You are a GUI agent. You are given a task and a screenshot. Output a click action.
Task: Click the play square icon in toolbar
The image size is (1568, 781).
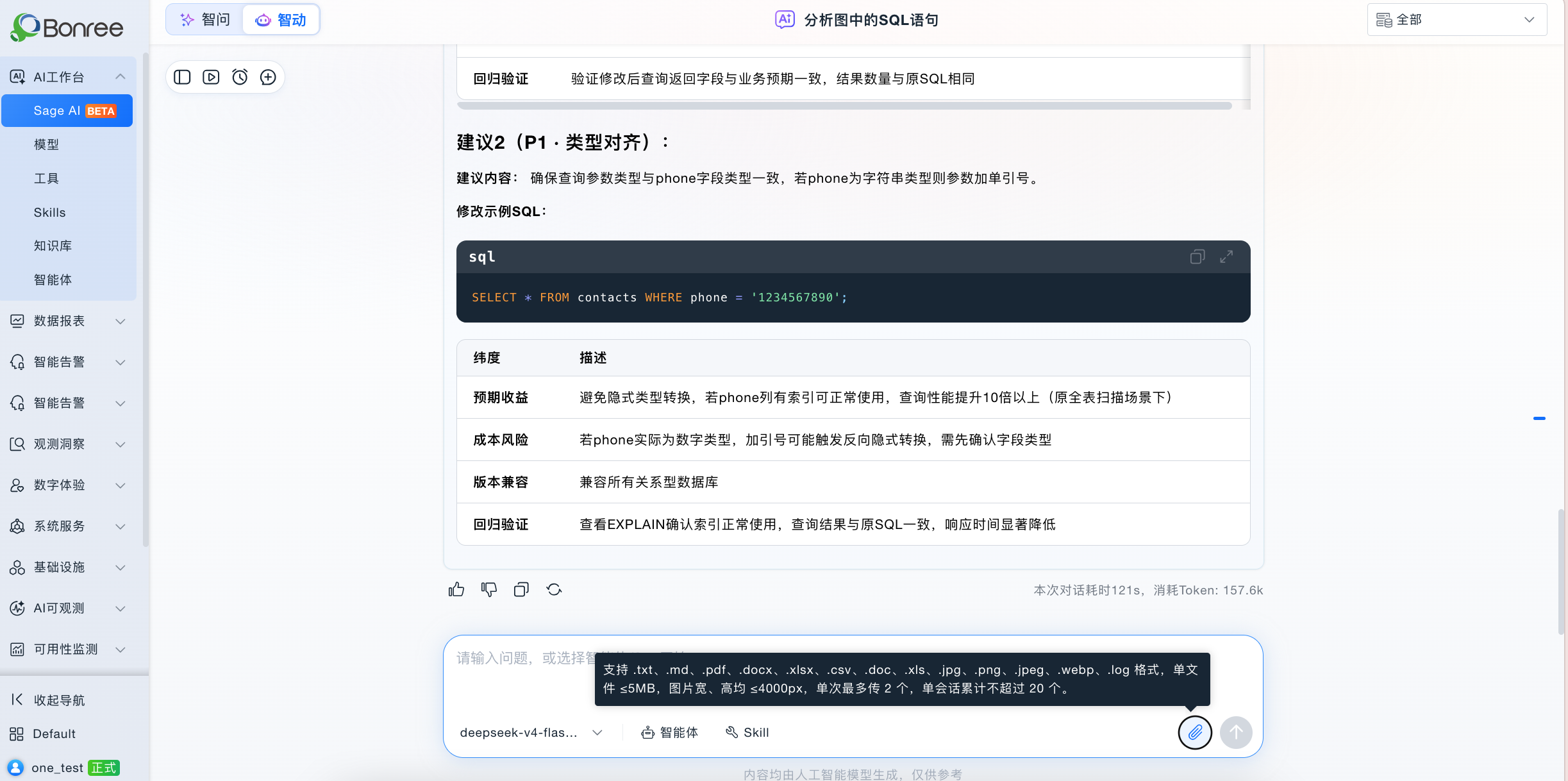pyautogui.click(x=211, y=78)
